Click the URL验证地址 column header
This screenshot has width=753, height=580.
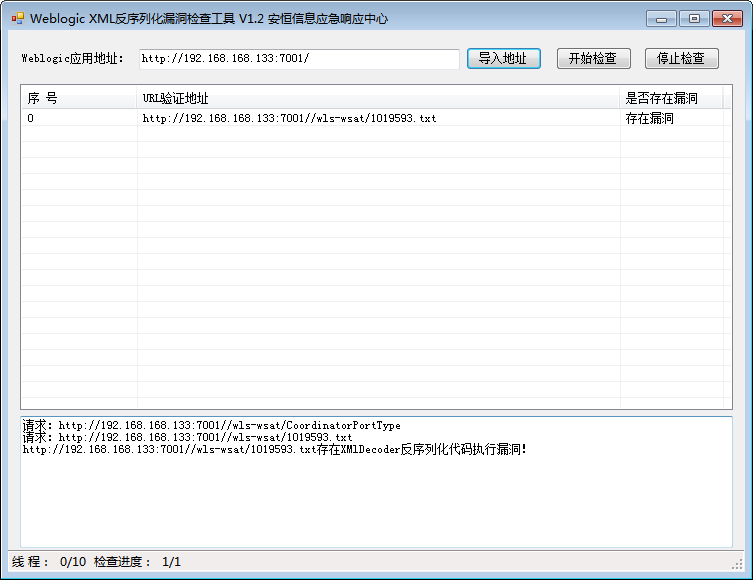(378, 98)
